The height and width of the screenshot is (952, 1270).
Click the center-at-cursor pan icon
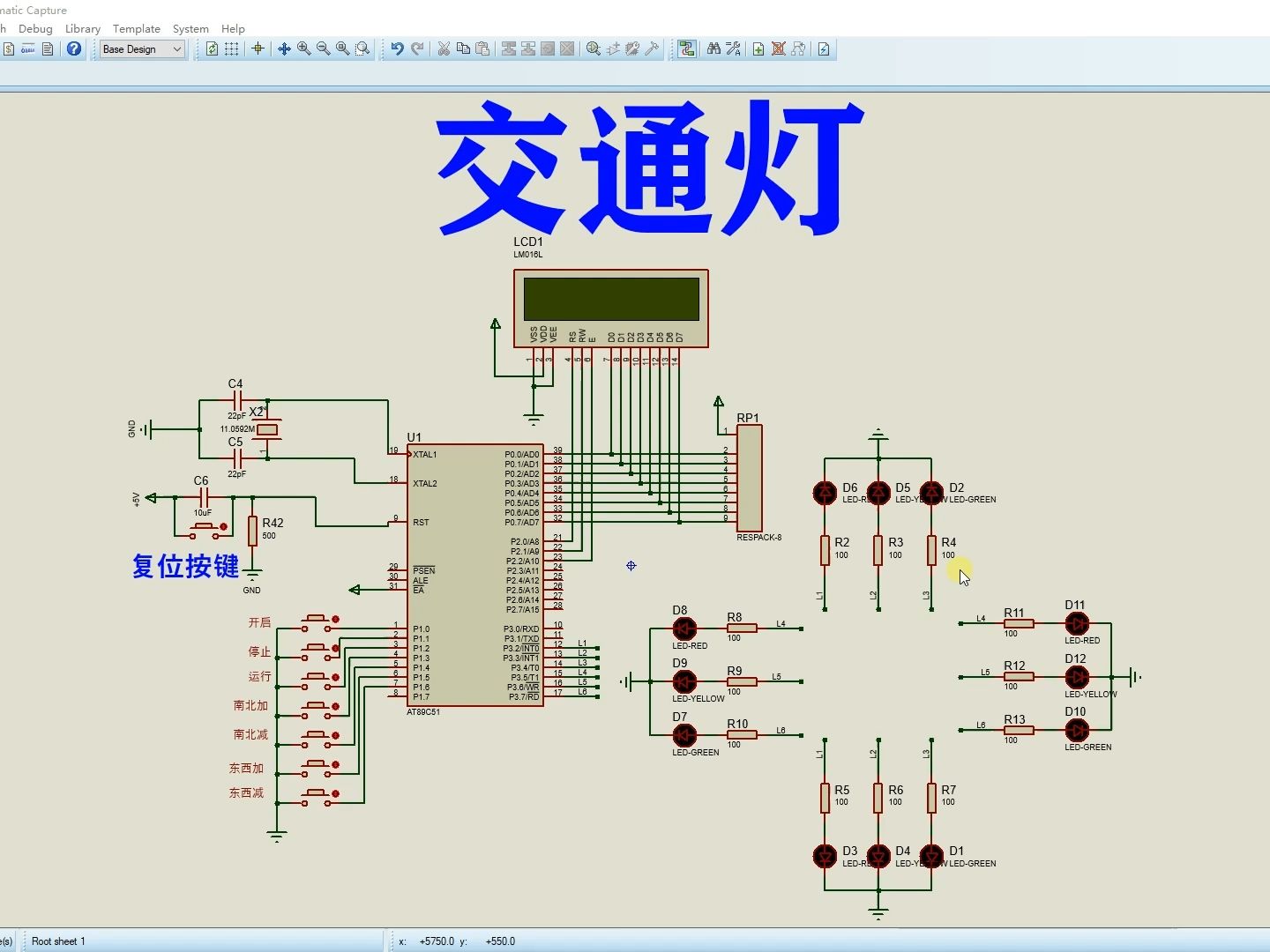[284, 48]
